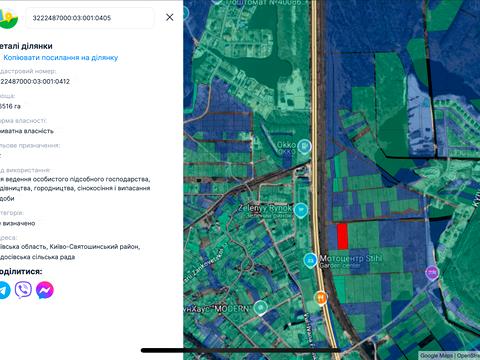This screenshot has width=480, height=360.
Task: Copy link via Копіювати посилання на ділянку
Action: [x=61, y=58]
